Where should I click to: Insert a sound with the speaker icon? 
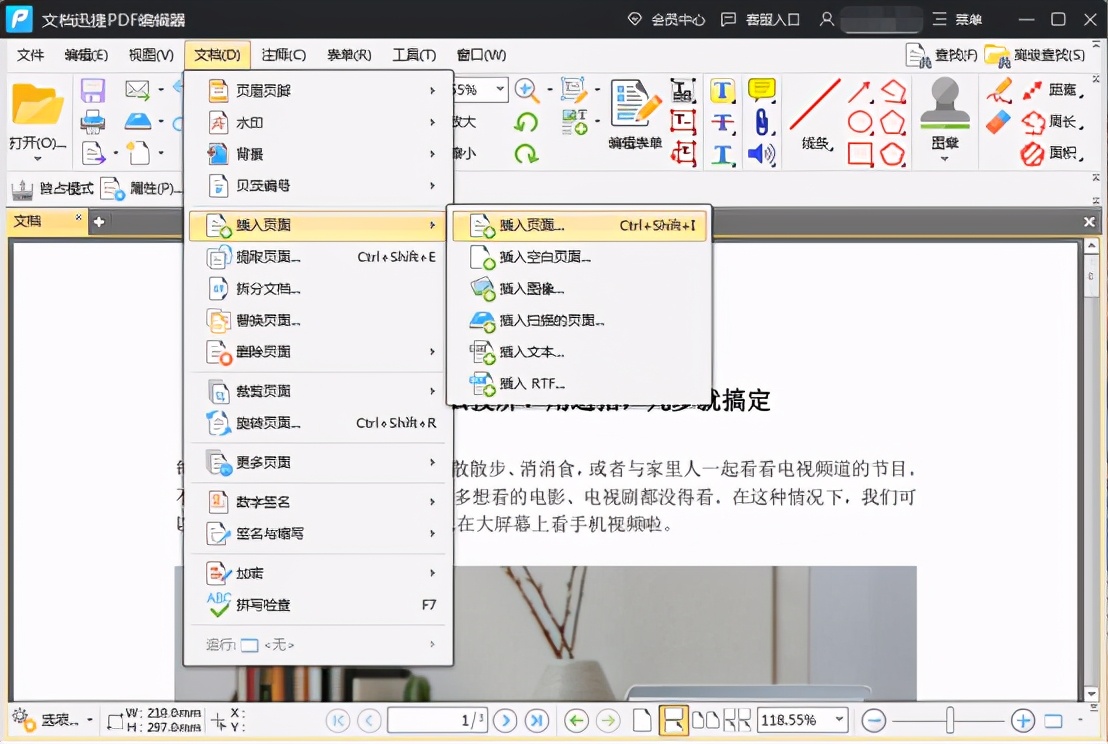pos(761,155)
